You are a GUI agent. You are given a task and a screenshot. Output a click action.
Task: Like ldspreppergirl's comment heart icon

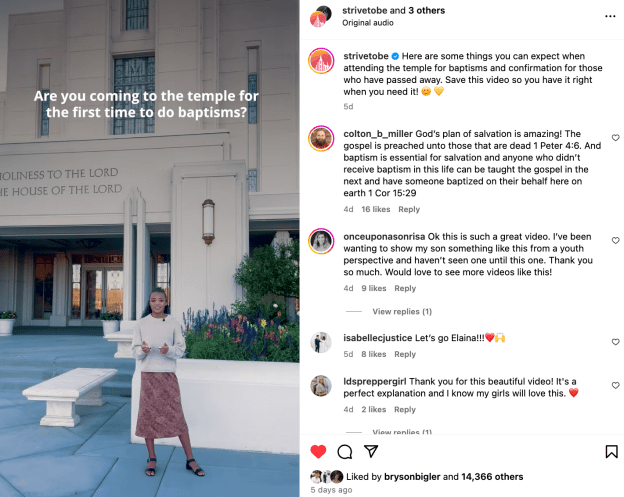615,385
